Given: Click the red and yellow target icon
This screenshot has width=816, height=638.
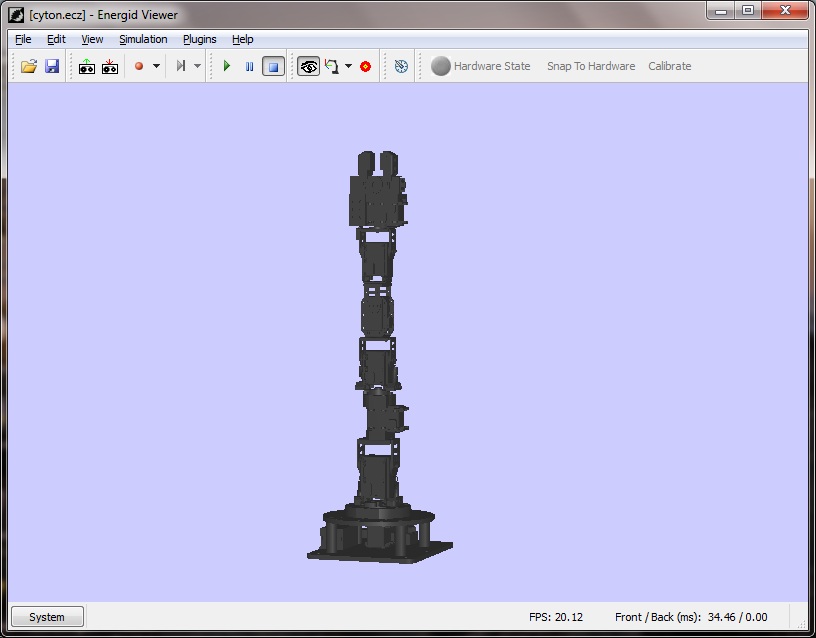Looking at the screenshot, I should (x=365, y=67).
